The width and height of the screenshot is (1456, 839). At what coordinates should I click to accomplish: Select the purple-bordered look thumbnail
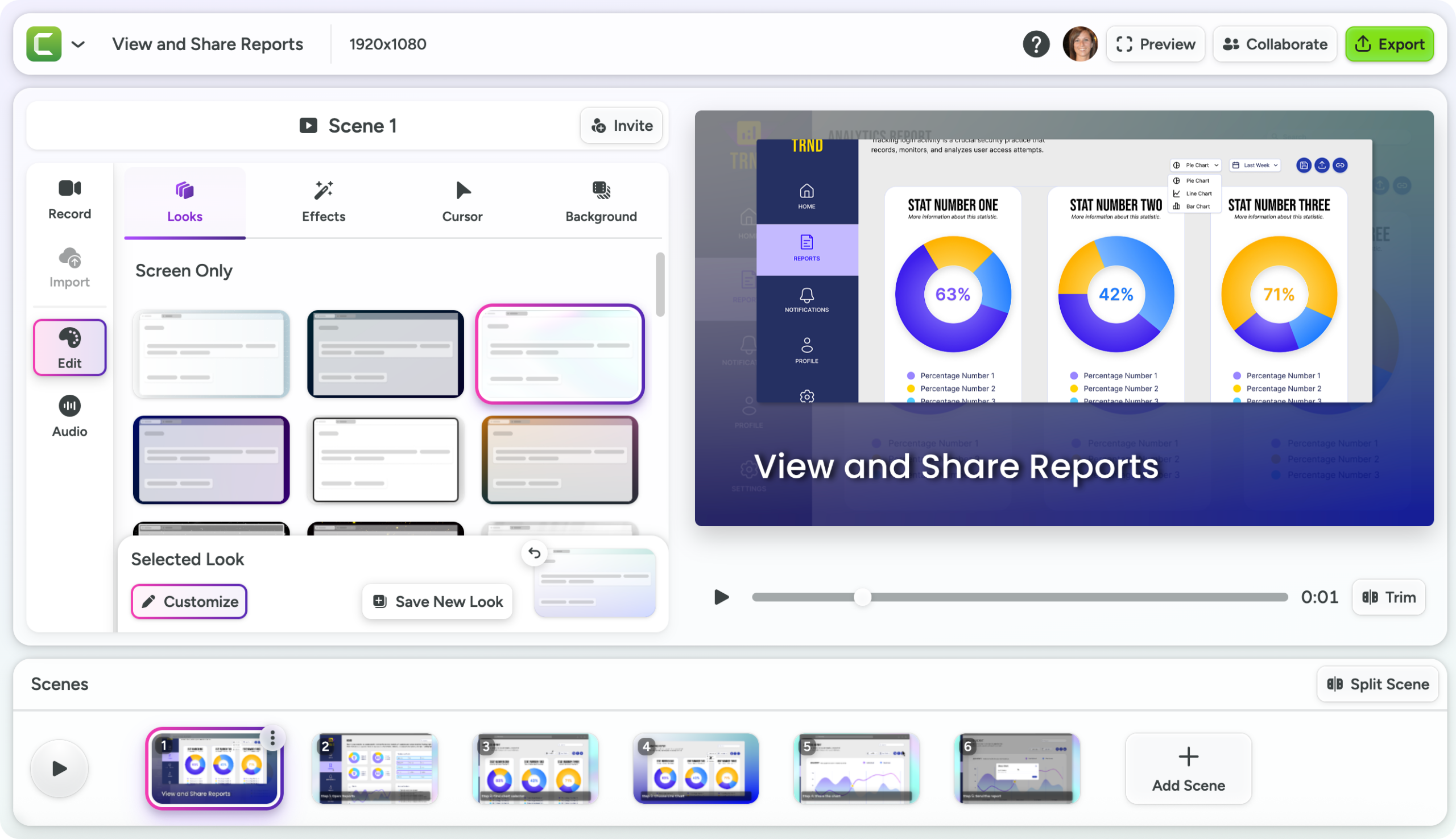point(212,460)
